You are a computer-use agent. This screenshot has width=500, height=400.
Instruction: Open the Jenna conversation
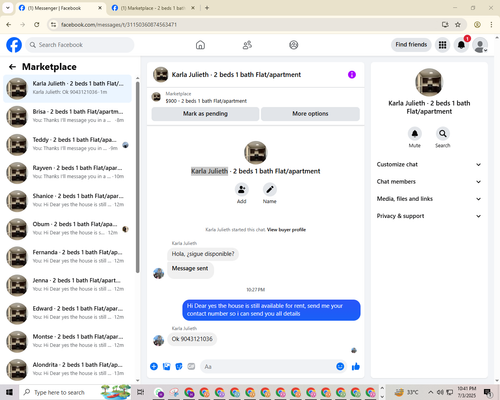tap(68, 285)
